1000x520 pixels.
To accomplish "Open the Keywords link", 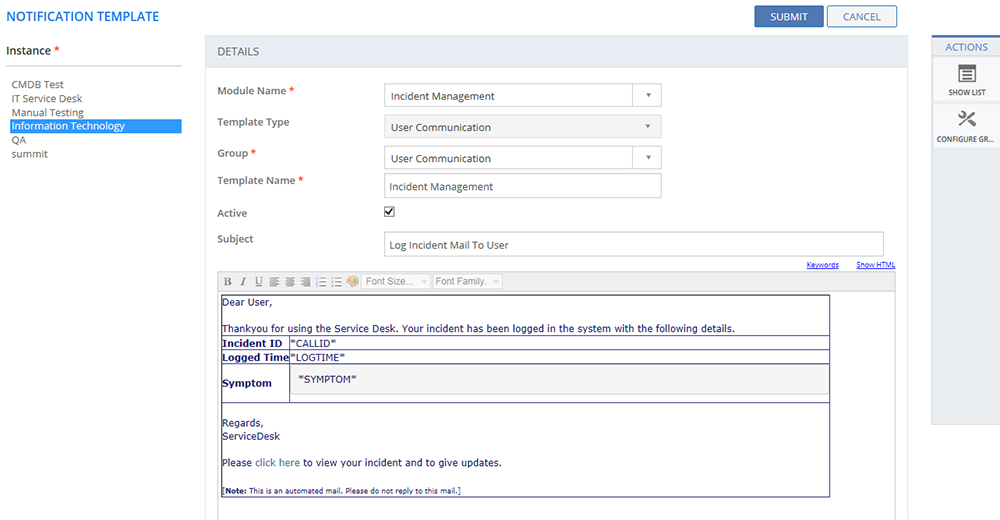I will click(x=822, y=265).
